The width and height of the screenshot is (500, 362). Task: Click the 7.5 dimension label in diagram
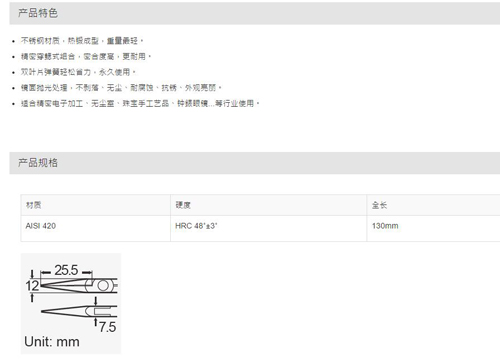coord(107,327)
